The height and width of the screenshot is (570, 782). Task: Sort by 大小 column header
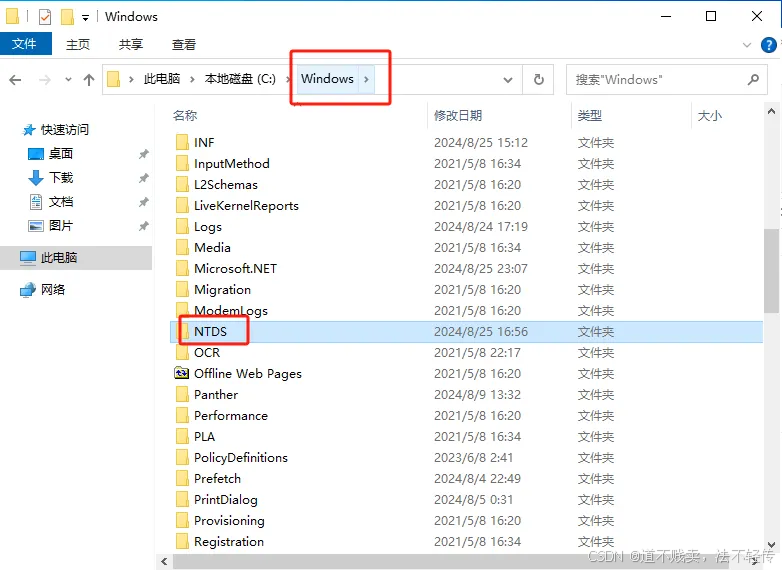(x=709, y=116)
